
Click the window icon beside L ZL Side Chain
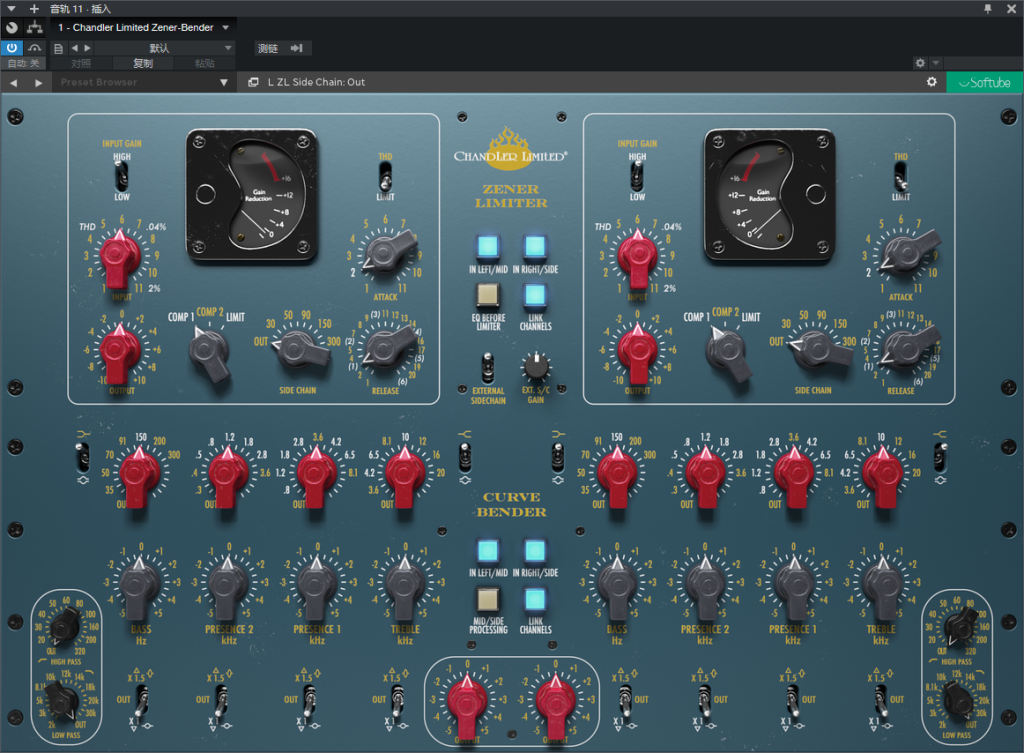pos(253,82)
